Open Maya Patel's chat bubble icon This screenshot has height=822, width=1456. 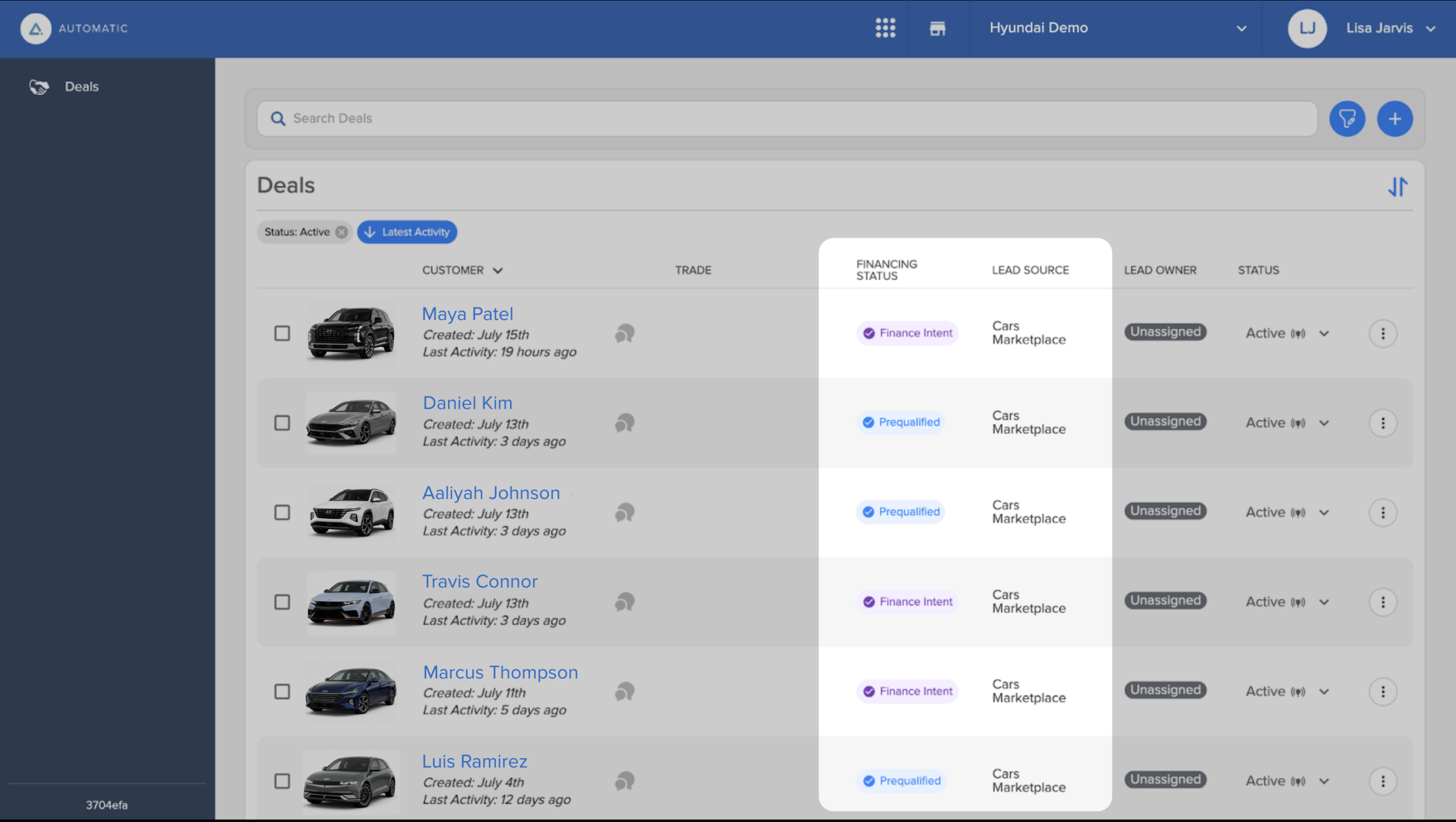pyautogui.click(x=624, y=333)
